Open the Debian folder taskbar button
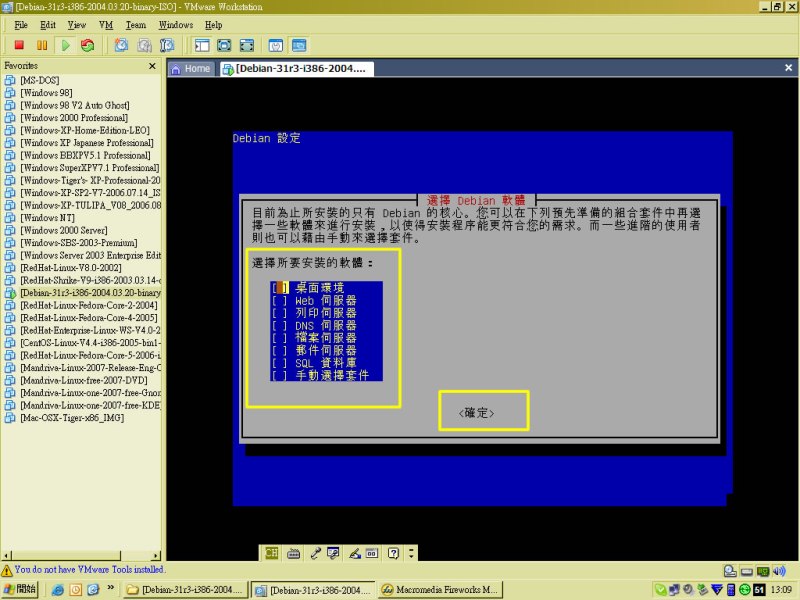 [185, 590]
